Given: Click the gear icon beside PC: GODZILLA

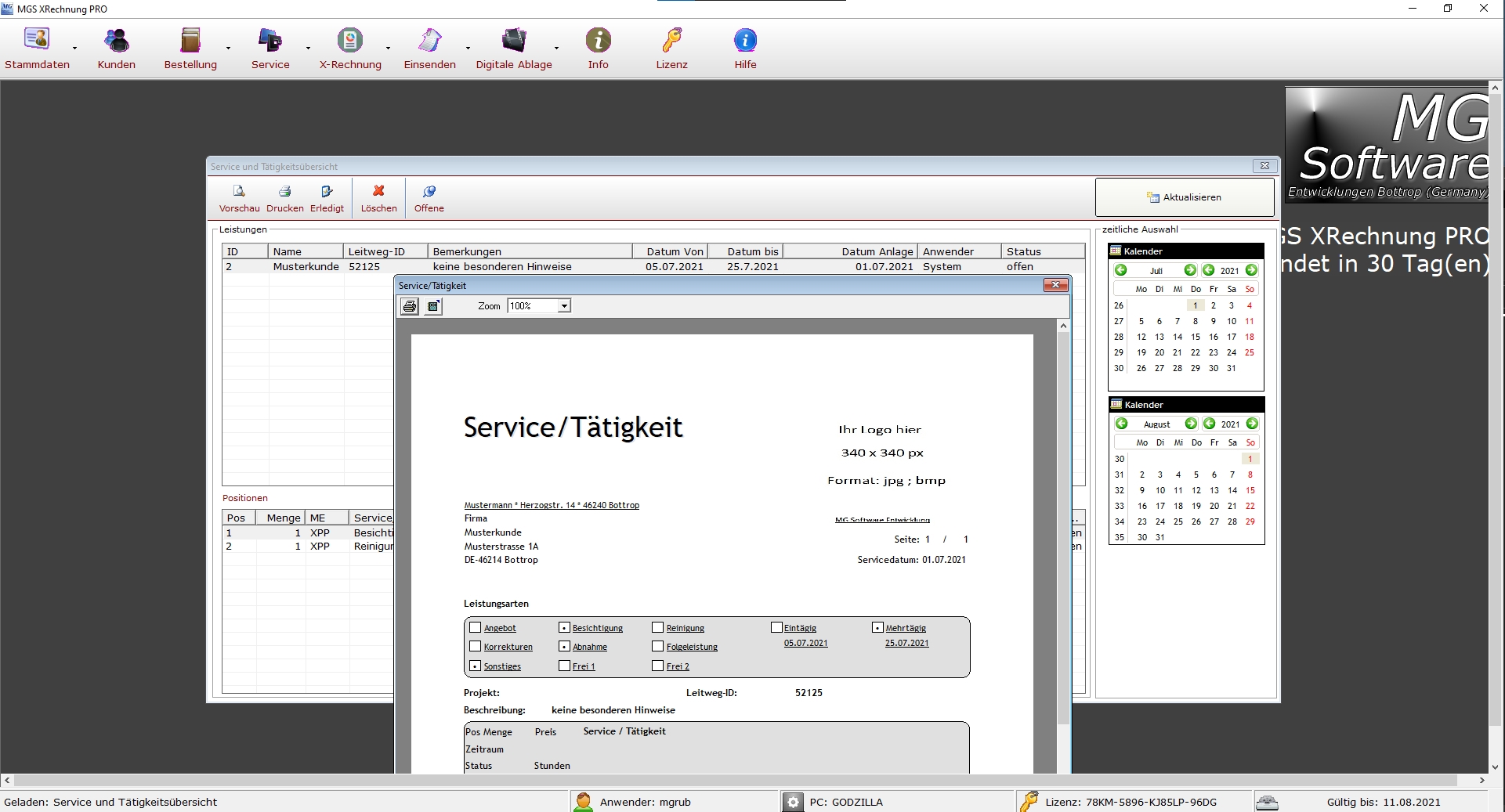Looking at the screenshot, I should tap(793, 802).
